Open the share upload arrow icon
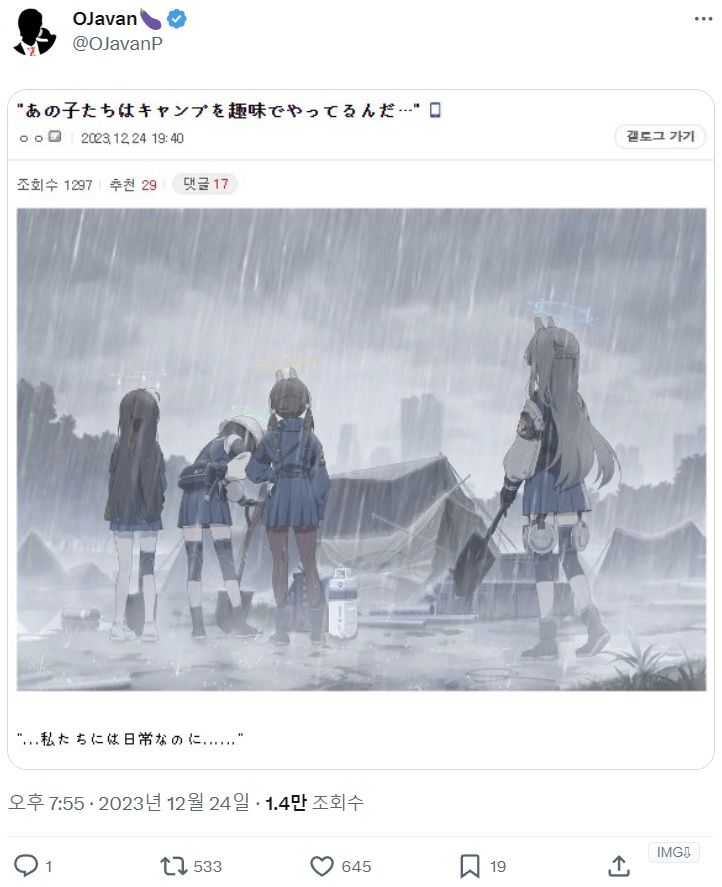Screen dimensions: 722x887 pos(619,866)
